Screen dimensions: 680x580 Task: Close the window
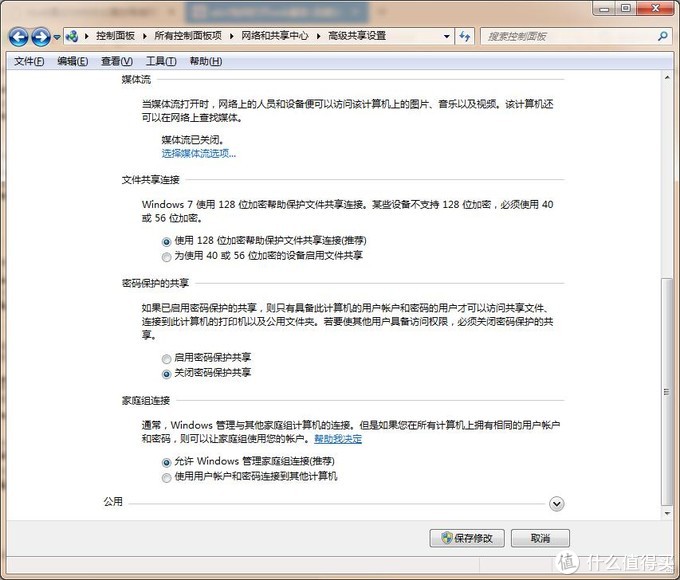[x=656, y=8]
